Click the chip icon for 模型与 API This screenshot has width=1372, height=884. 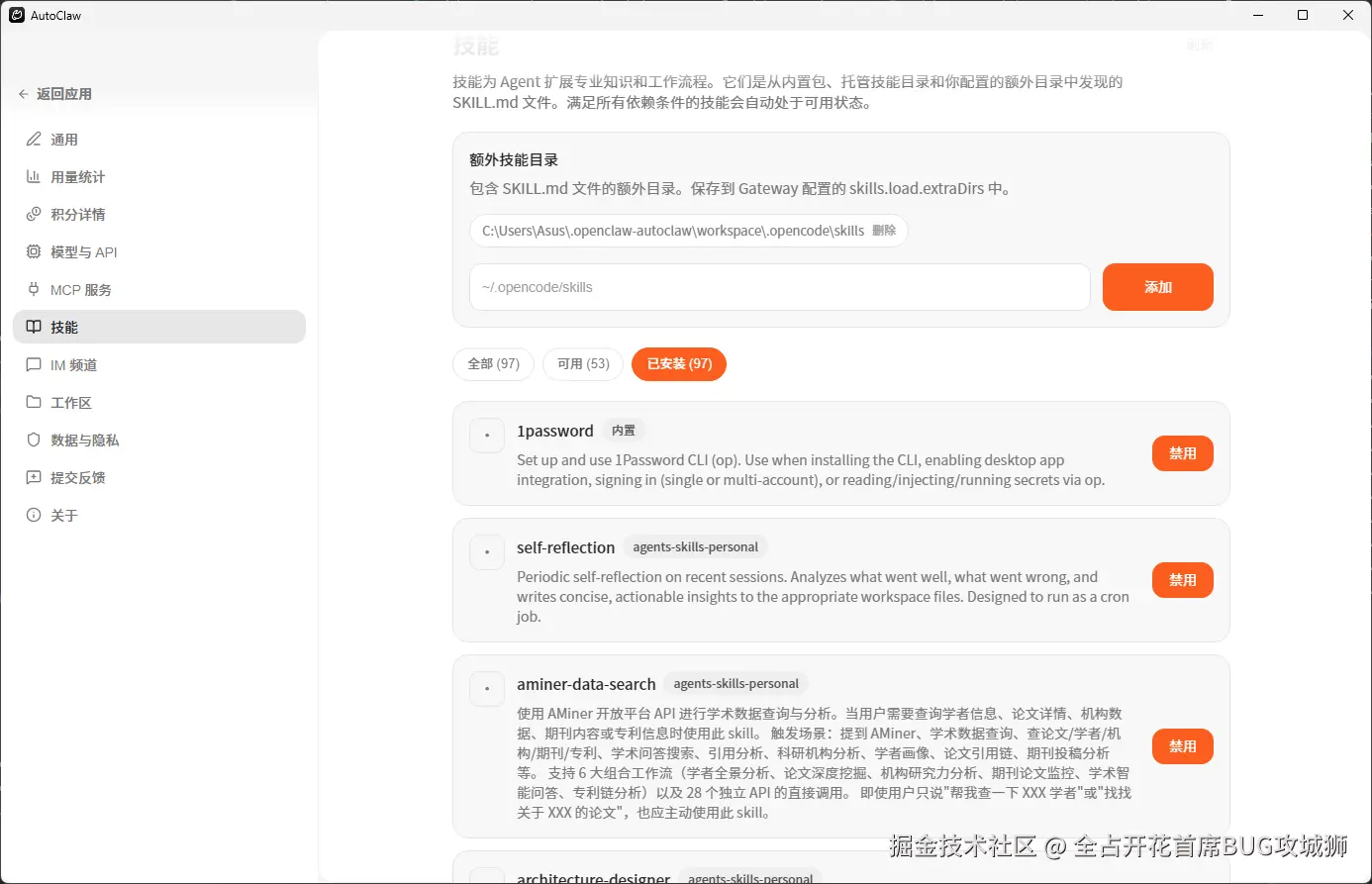(34, 252)
